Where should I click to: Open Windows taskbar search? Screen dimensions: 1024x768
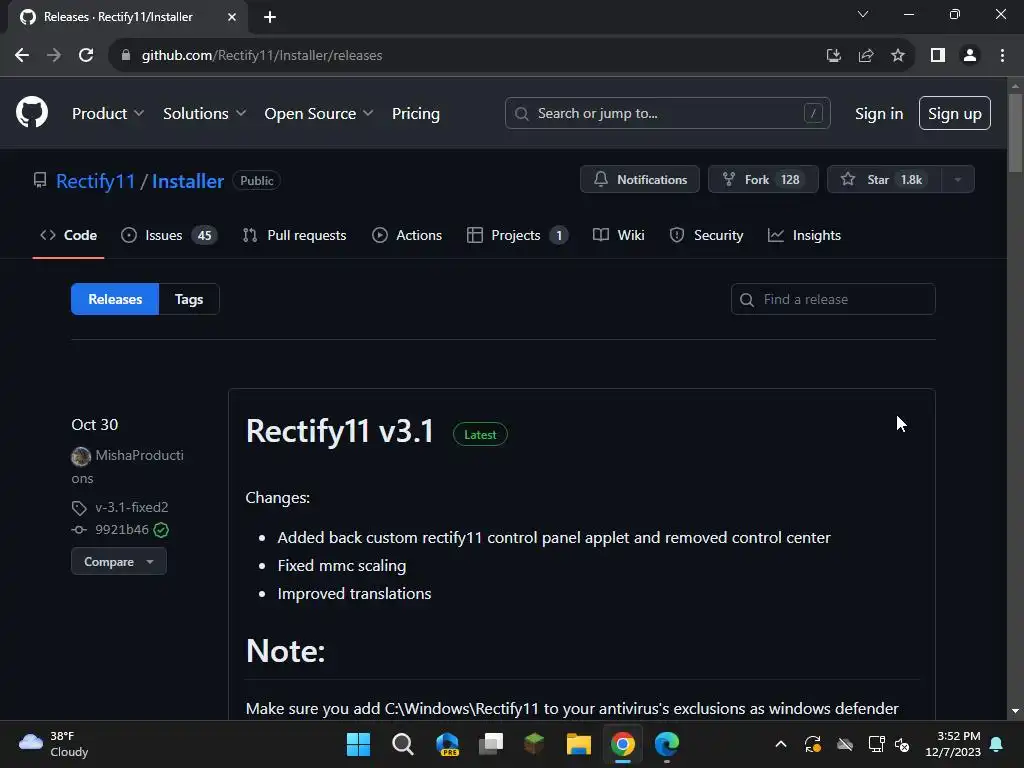pyautogui.click(x=402, y=744)
